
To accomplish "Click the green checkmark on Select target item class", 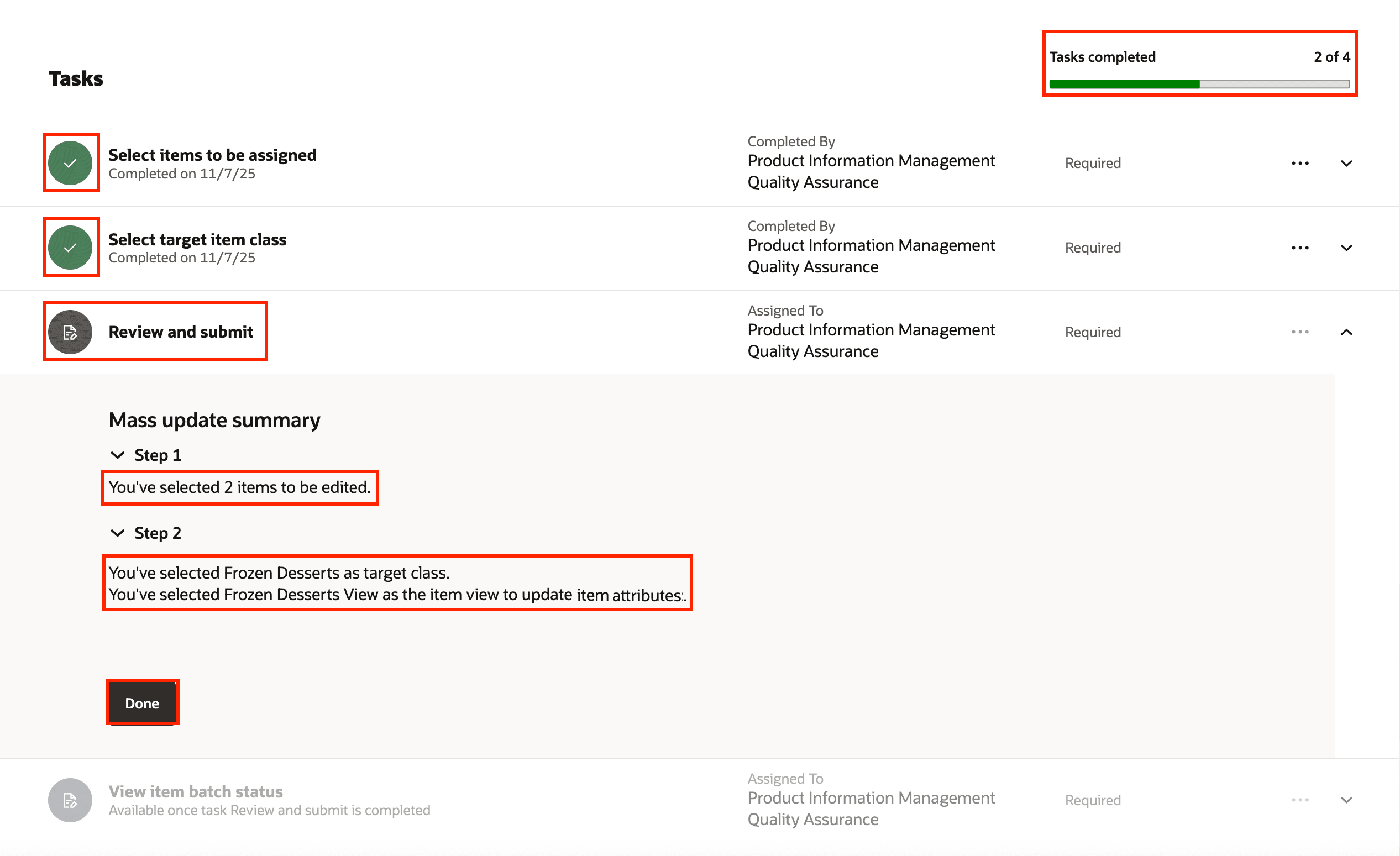I will (70, 247).
